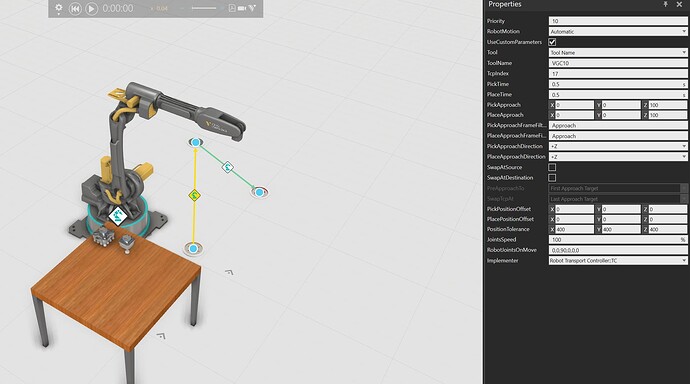This screenshot has height=384, width=690.
Task: Adjust the simulation speed slider
Action: click(x=204, y=8)
